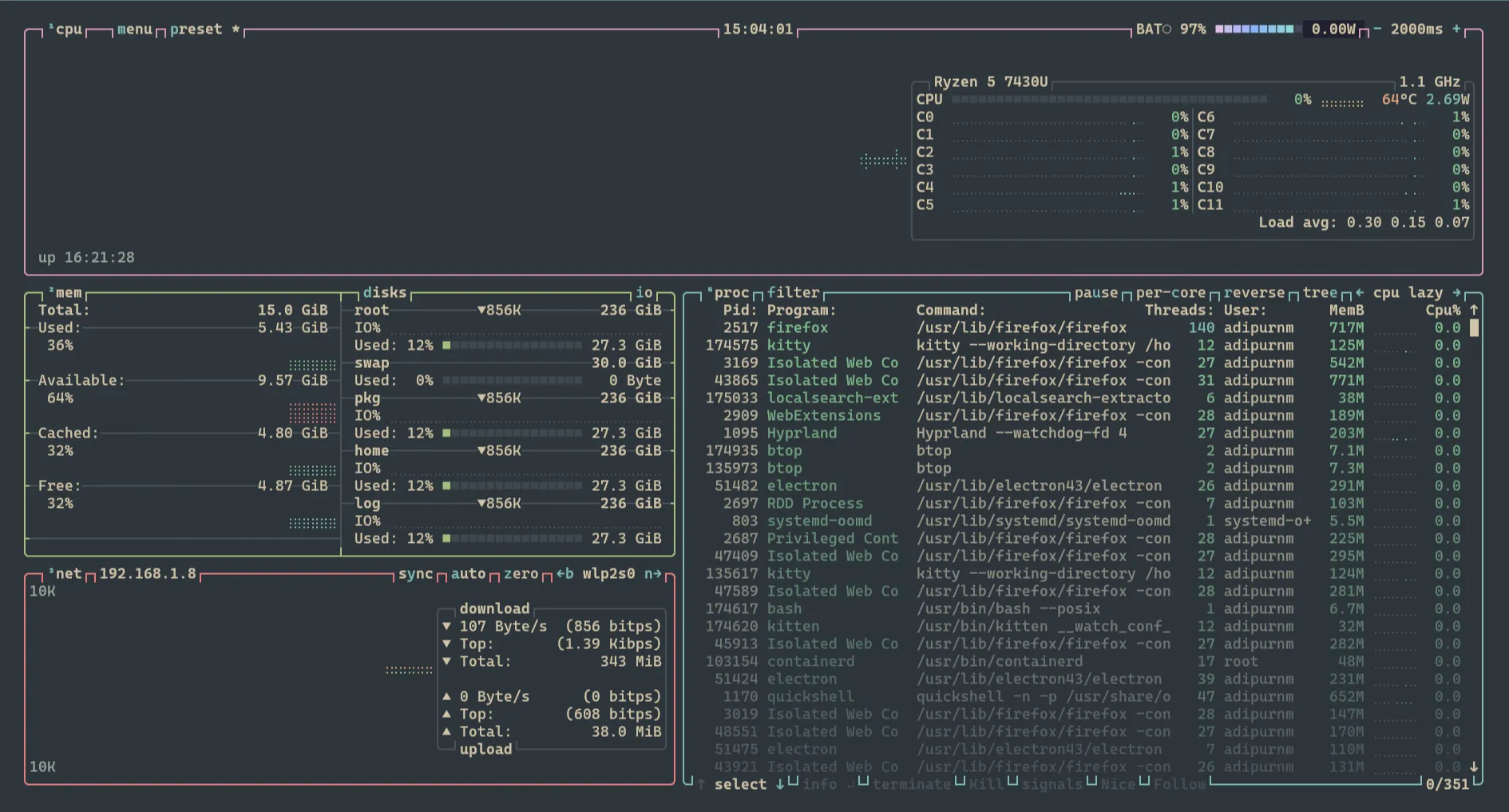The width and height of the screenshot is (1509, 812).
Task: Click the Load avg values
Action: [1408, 223]
